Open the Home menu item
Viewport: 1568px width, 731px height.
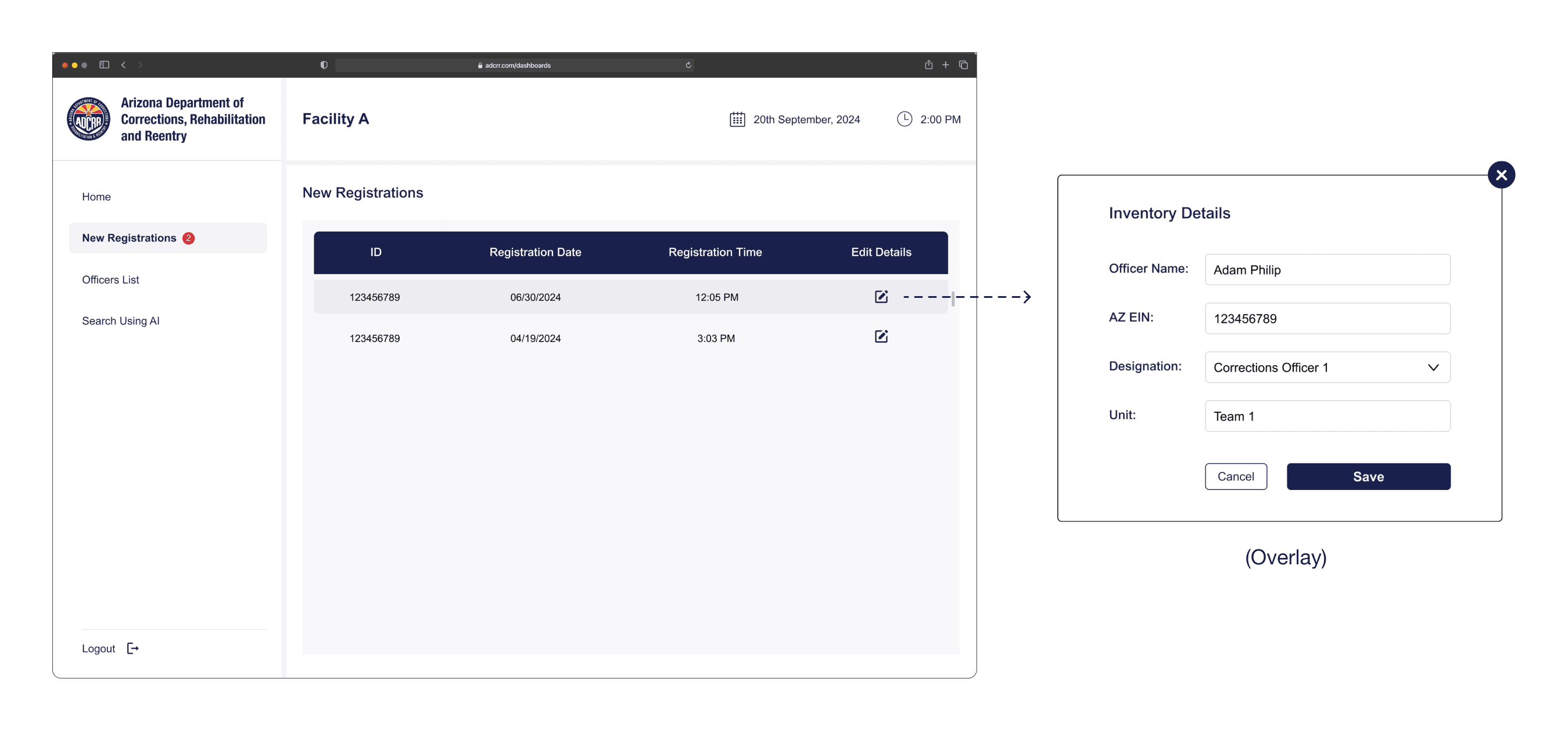[96, 196]
